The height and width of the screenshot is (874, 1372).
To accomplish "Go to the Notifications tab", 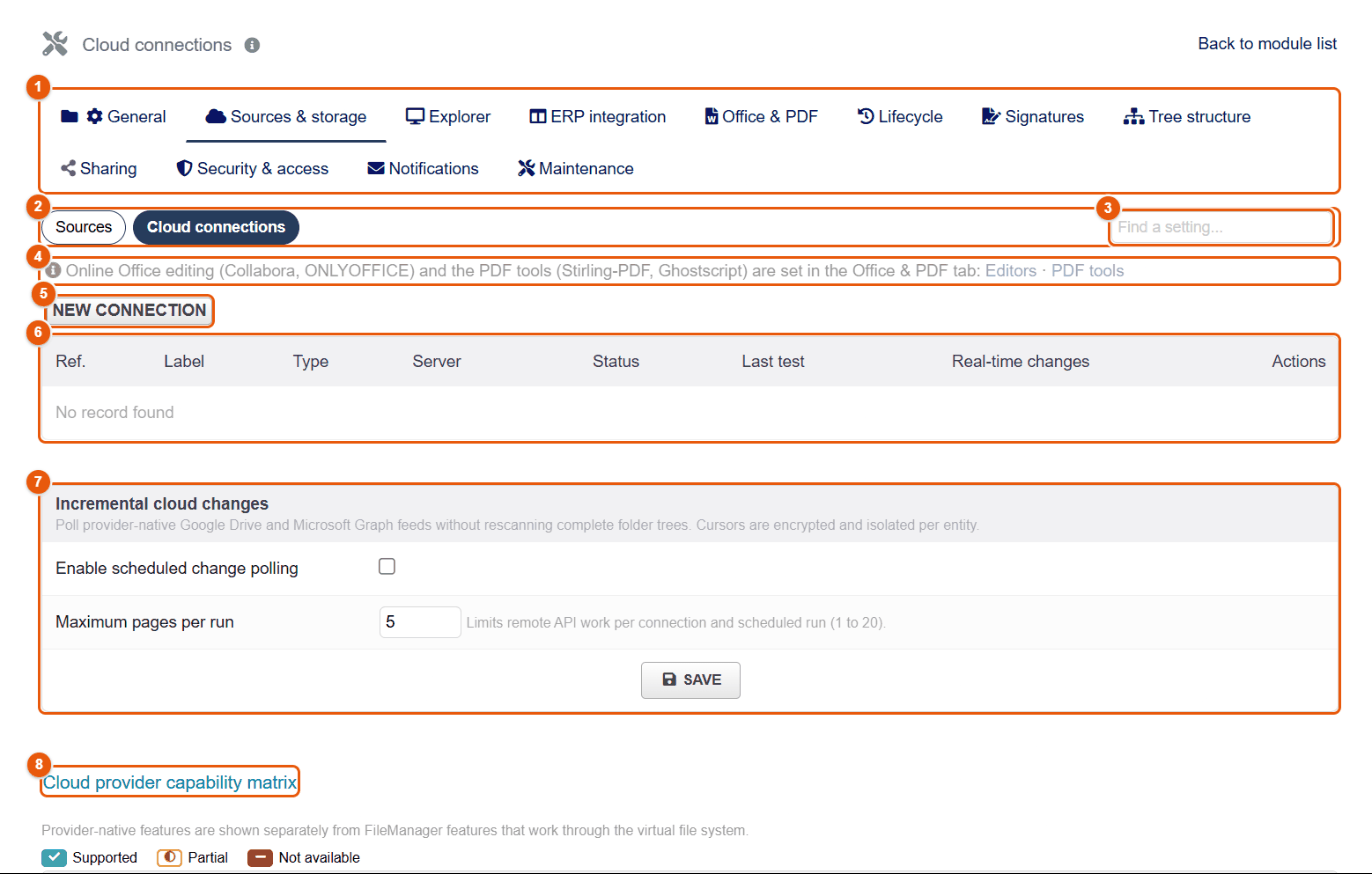I will point(423,168).
